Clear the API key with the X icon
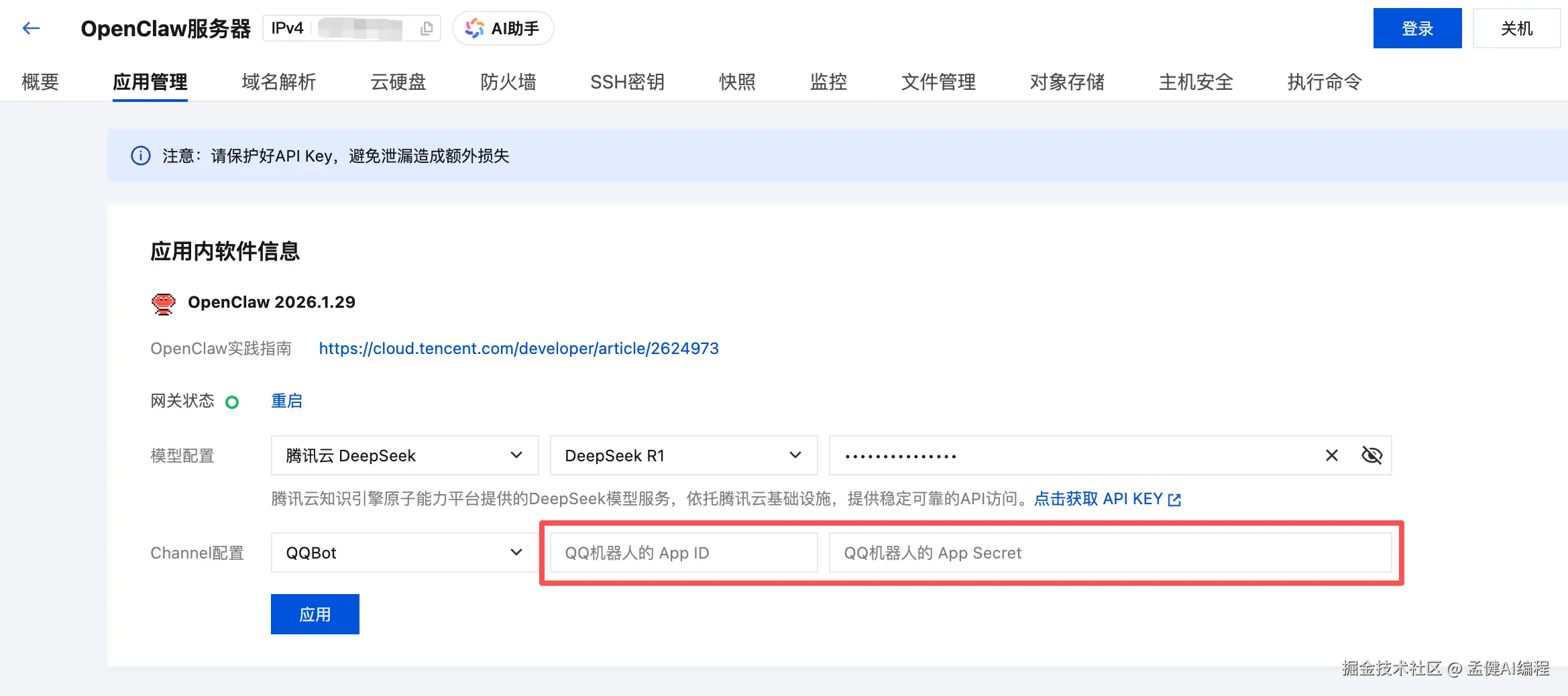Image resolution: width=1568 pixels, height=696 pixels. point(1332,455)
